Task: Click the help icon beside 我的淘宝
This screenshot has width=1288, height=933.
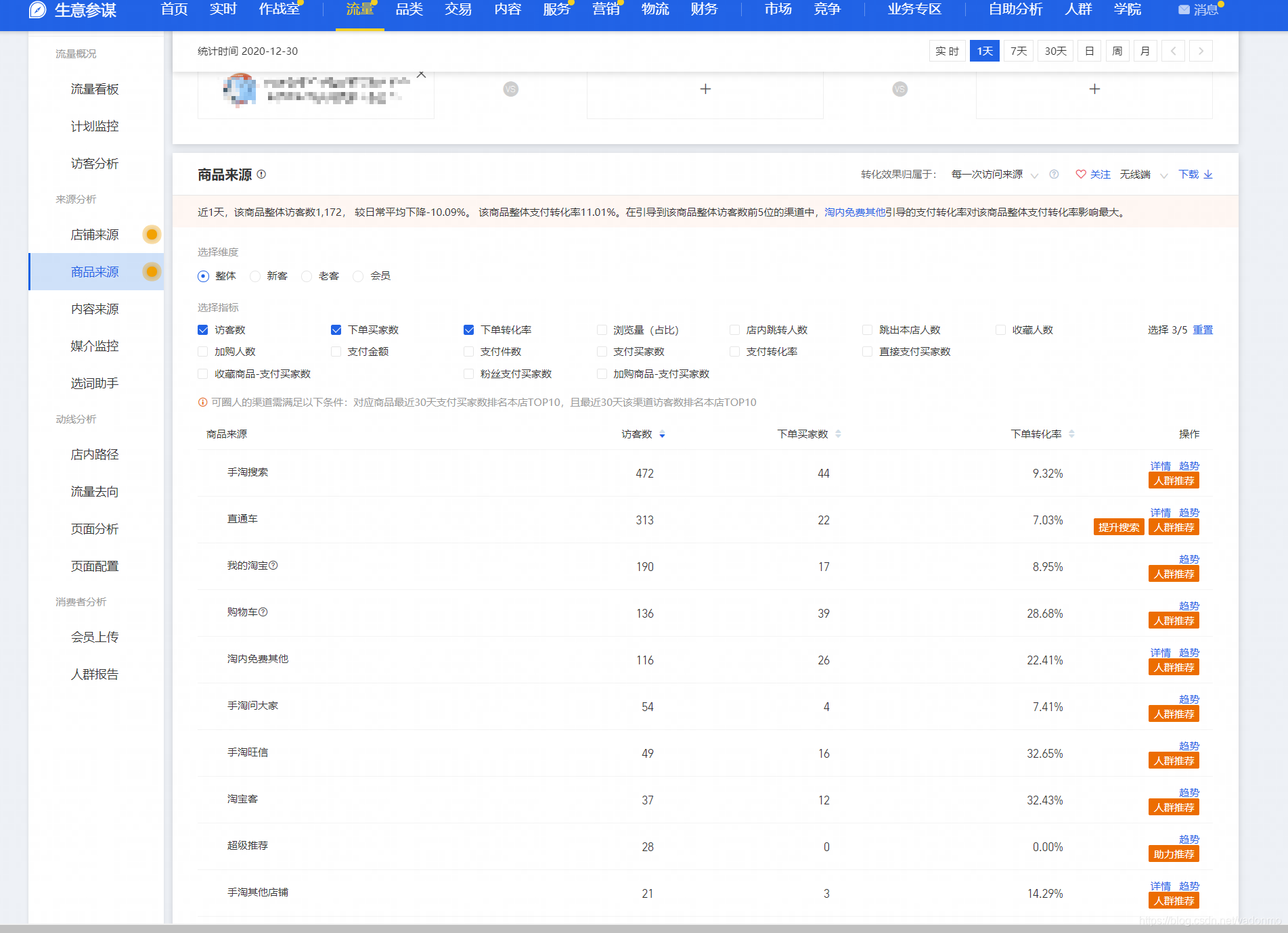Action: click(273, 565)
